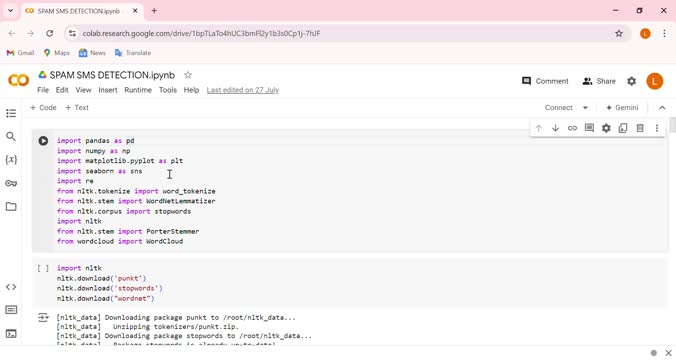This screenshot has height=360, width=676.
Task: Click the line nltk.download('stopwords')
Action: (110, 288)
